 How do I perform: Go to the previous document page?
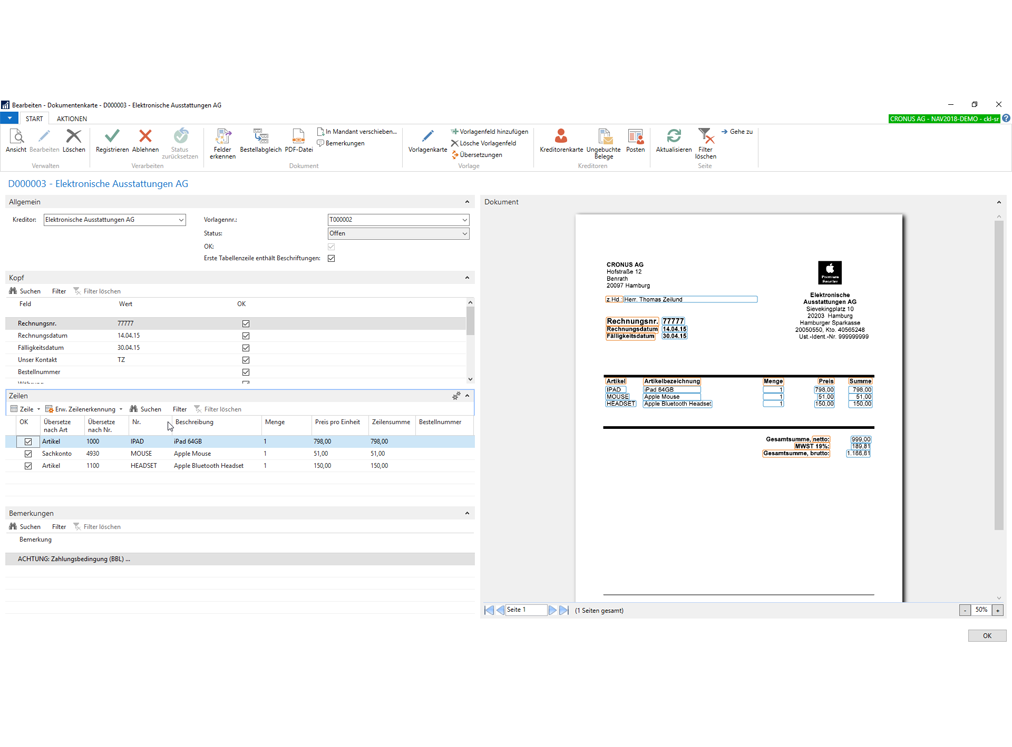pyautogui.click(x=500, y=610)
